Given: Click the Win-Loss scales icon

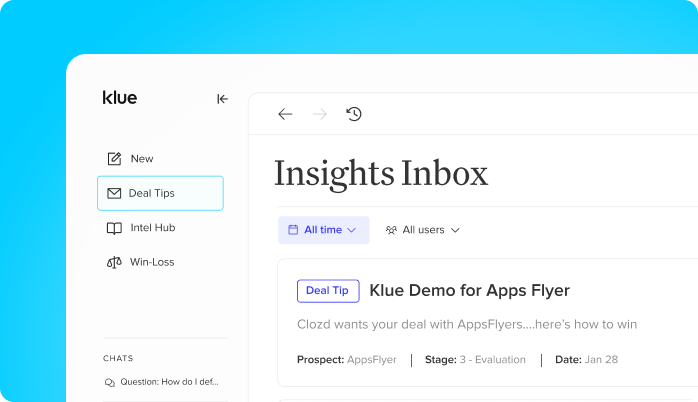Looking at the screenshot, I should click(x=114, y=262).
